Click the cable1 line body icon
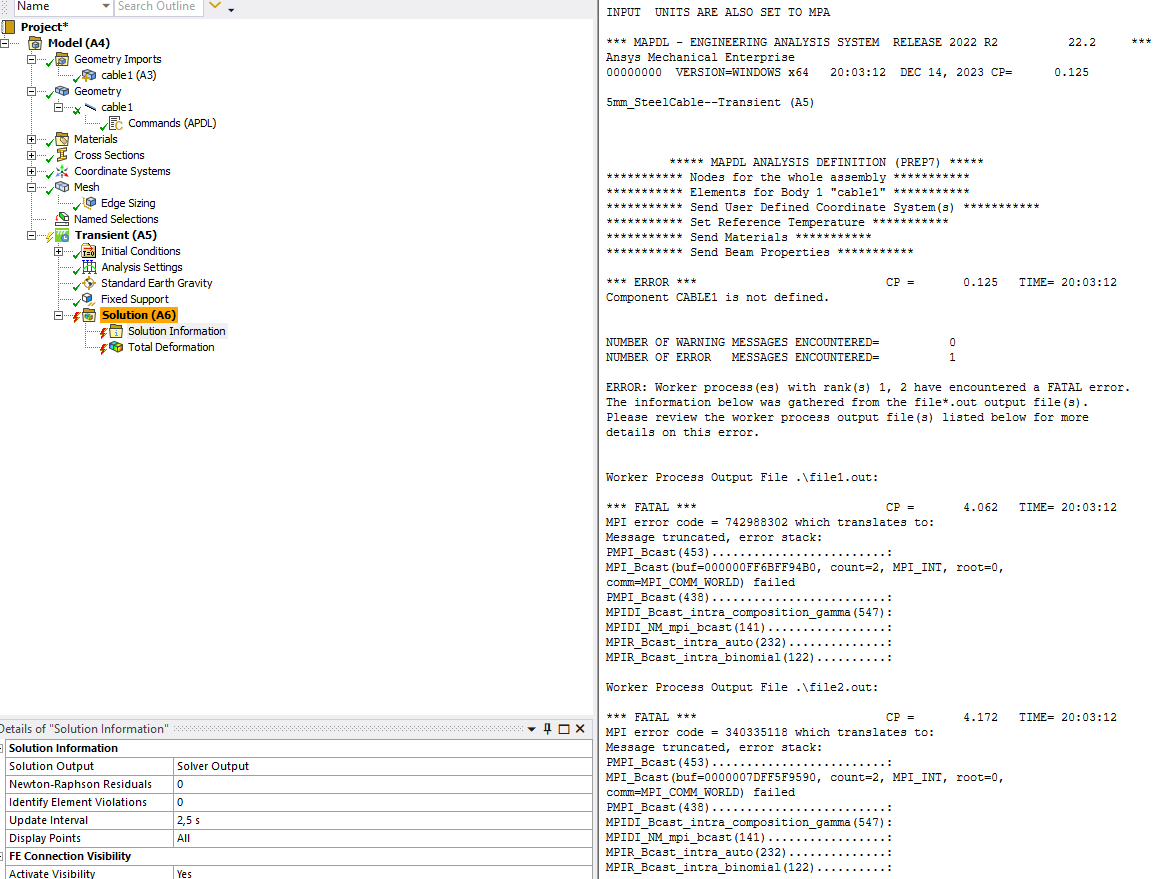The image size is (1175, 879). coord(90,107)
